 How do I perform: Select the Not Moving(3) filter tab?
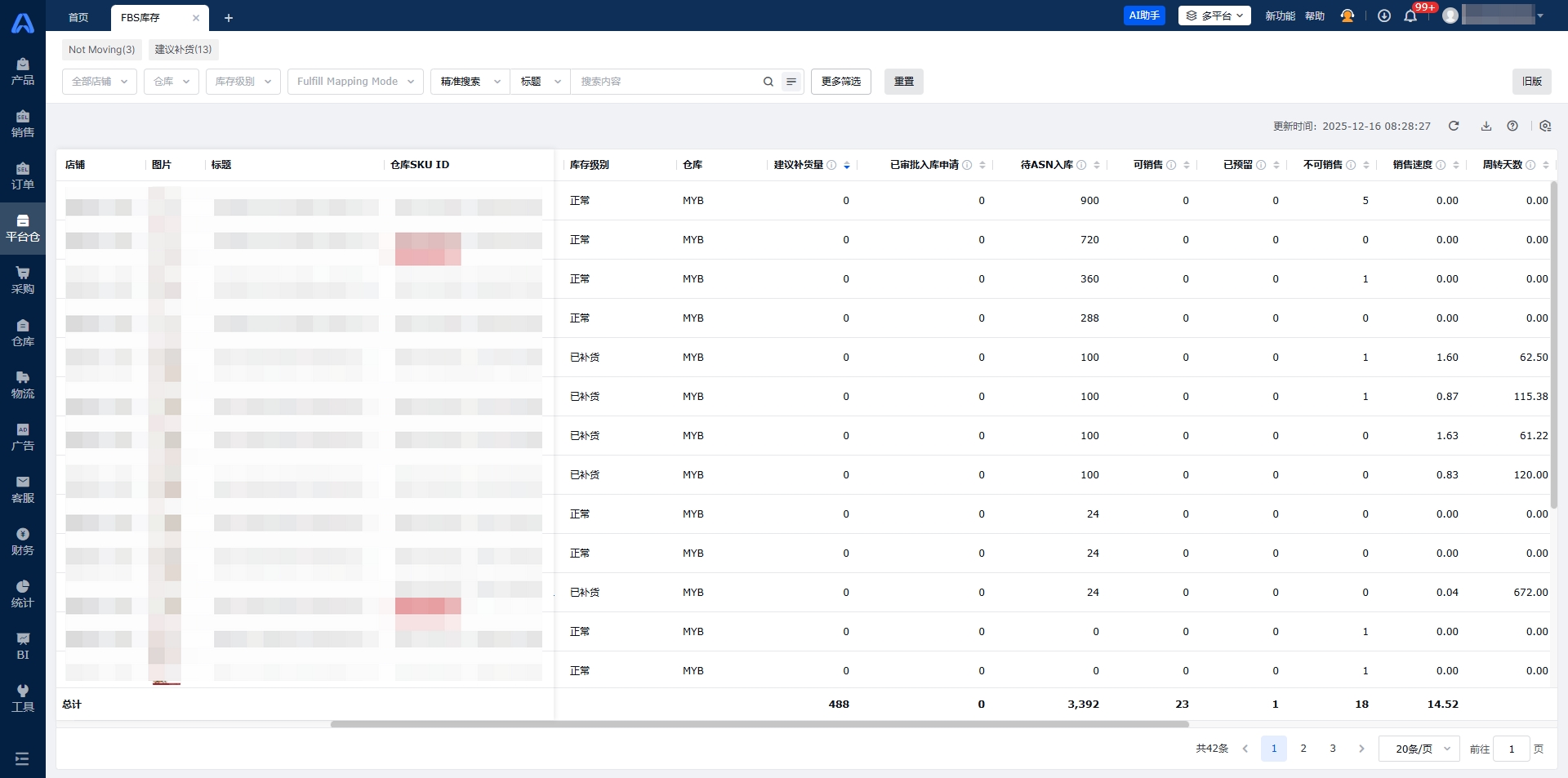pos(101,50)
